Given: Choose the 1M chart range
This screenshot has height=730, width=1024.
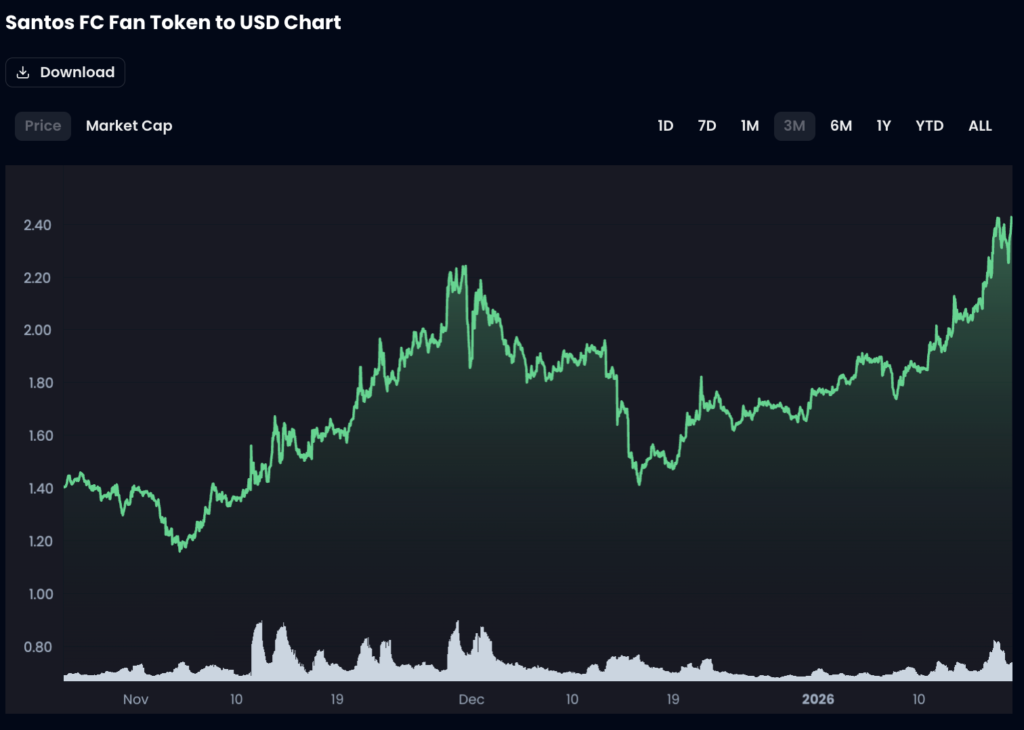Looking at the screenshot, I should (x=750, y=126).
